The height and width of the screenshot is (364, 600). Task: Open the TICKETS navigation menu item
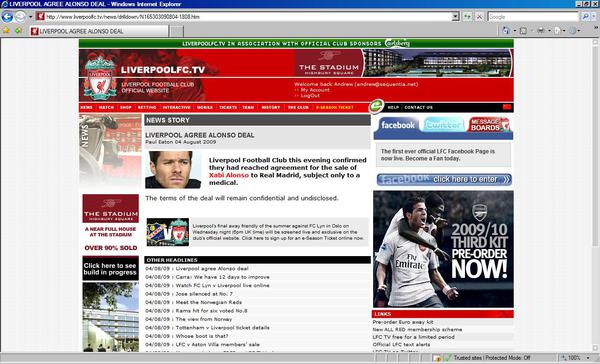coord(228,108)
